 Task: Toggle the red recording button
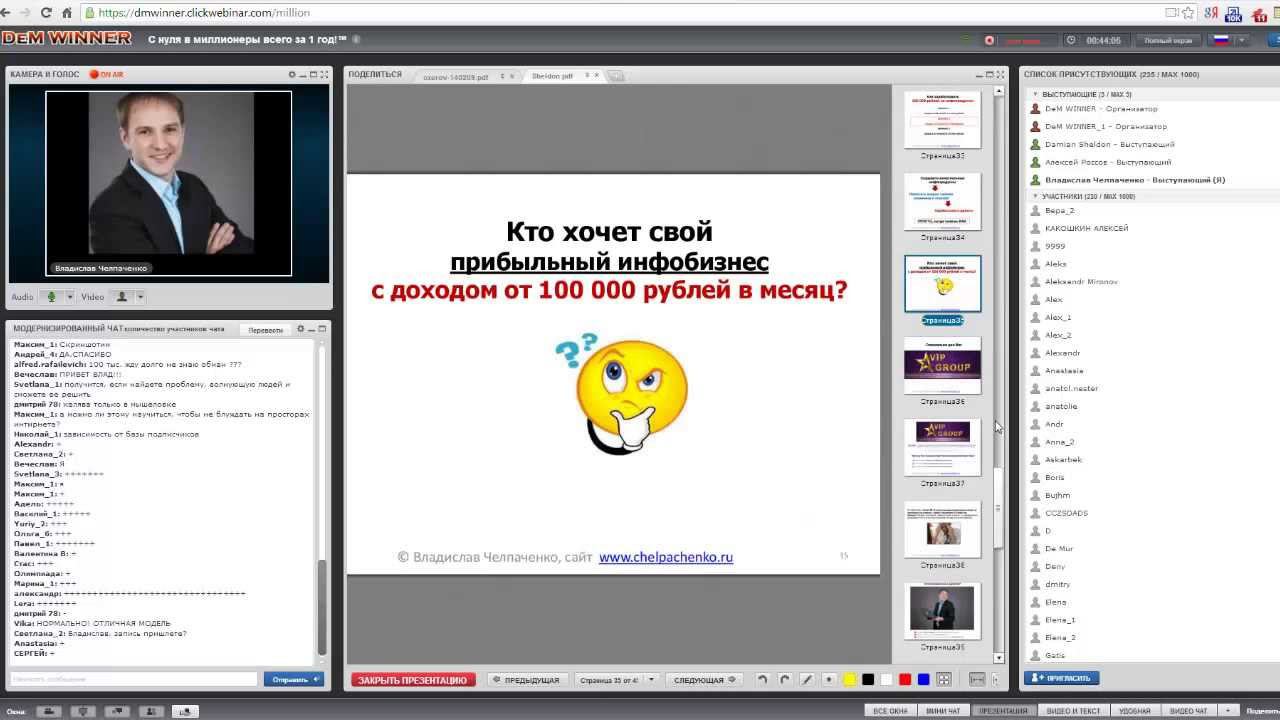coord(989,41)
